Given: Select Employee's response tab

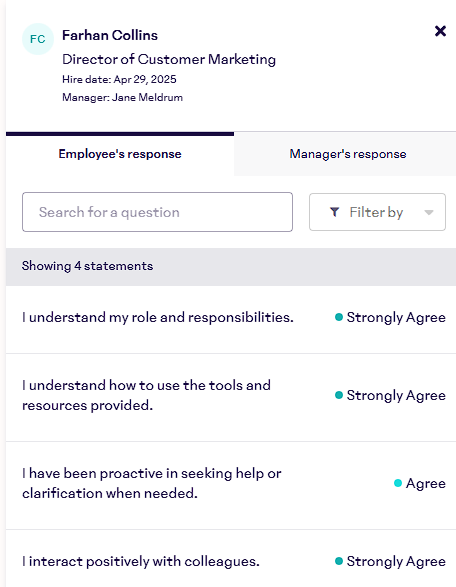Looking at the screenshot, I should pyautogui.click(x=120, y=154).
